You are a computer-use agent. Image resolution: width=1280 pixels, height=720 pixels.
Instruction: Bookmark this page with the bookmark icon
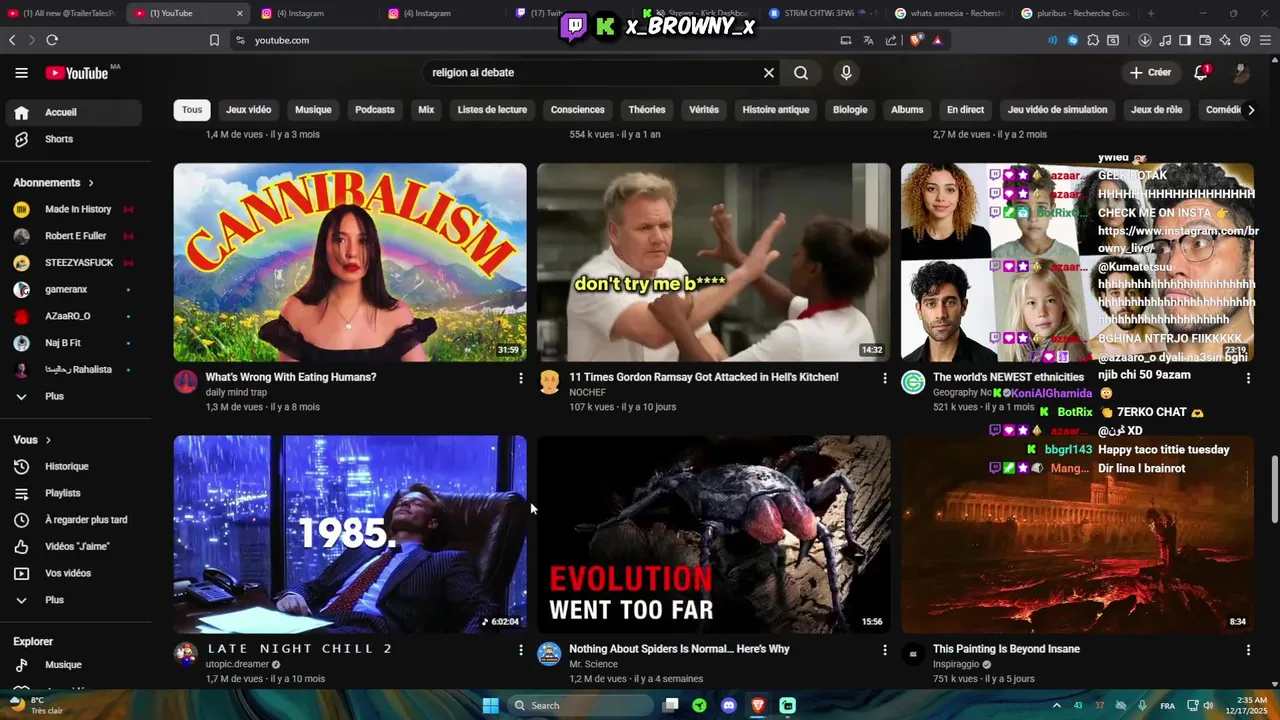coord(214,40)
